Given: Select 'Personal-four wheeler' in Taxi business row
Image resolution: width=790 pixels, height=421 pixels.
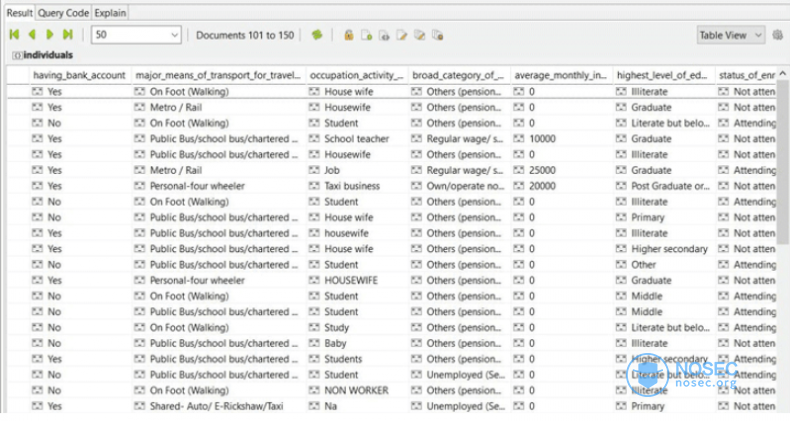Looking at the screenshot, I should tap(219, 186).
